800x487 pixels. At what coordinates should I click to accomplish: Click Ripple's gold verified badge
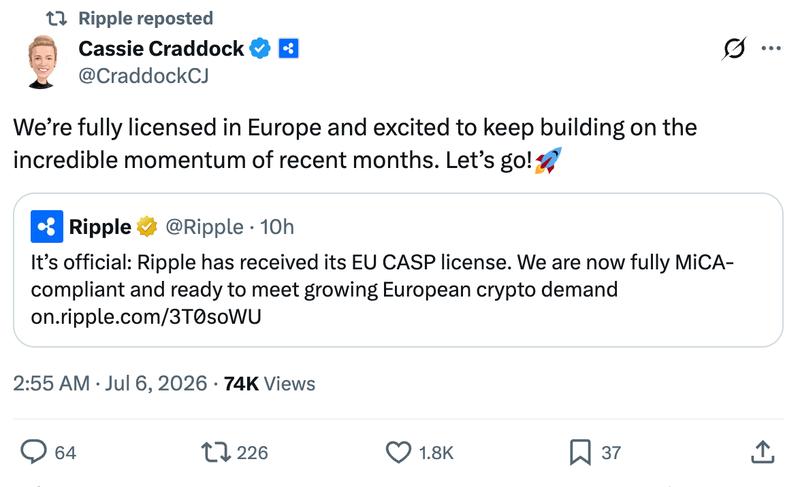click(147, 226)
